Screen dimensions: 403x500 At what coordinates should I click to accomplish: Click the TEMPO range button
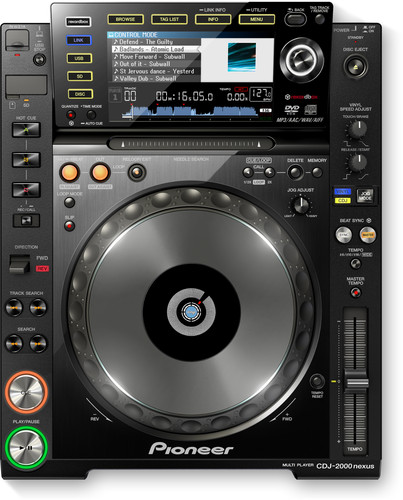[356, 264]
